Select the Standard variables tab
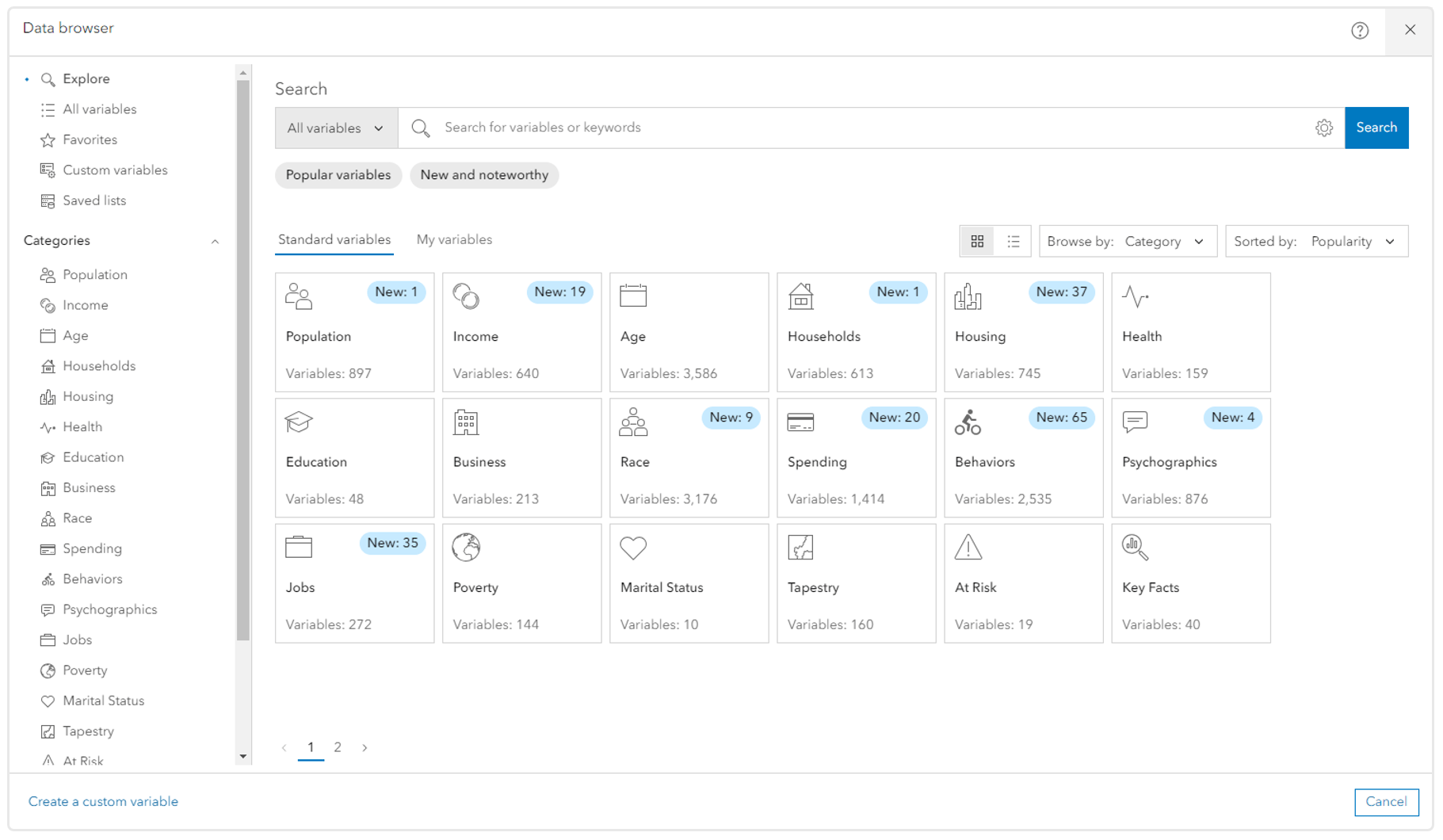Screen dimensions: 1443x840 click(334, 239)
